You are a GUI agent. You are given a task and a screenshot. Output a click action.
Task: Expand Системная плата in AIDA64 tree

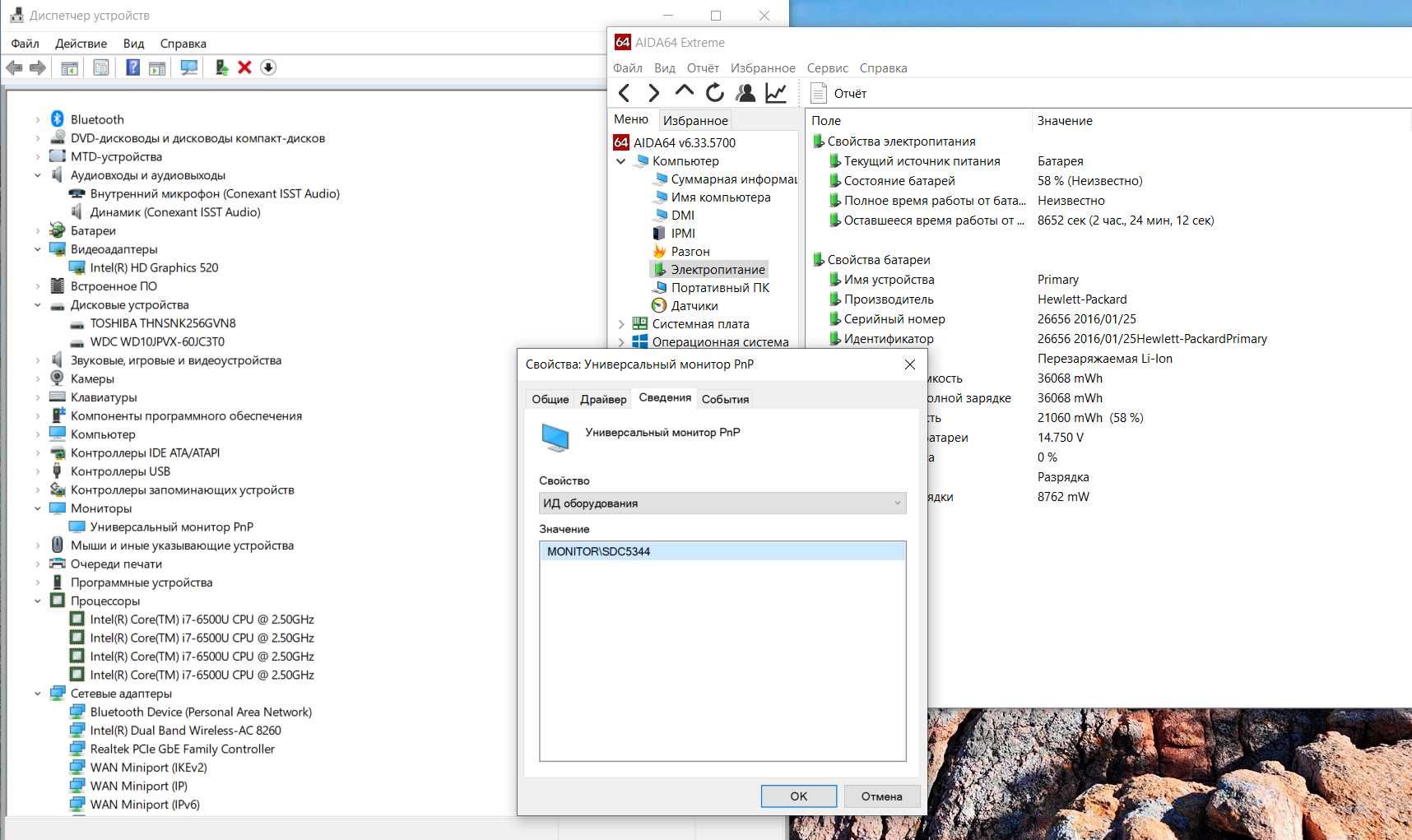pyautogui.click(x=621, y=323)
